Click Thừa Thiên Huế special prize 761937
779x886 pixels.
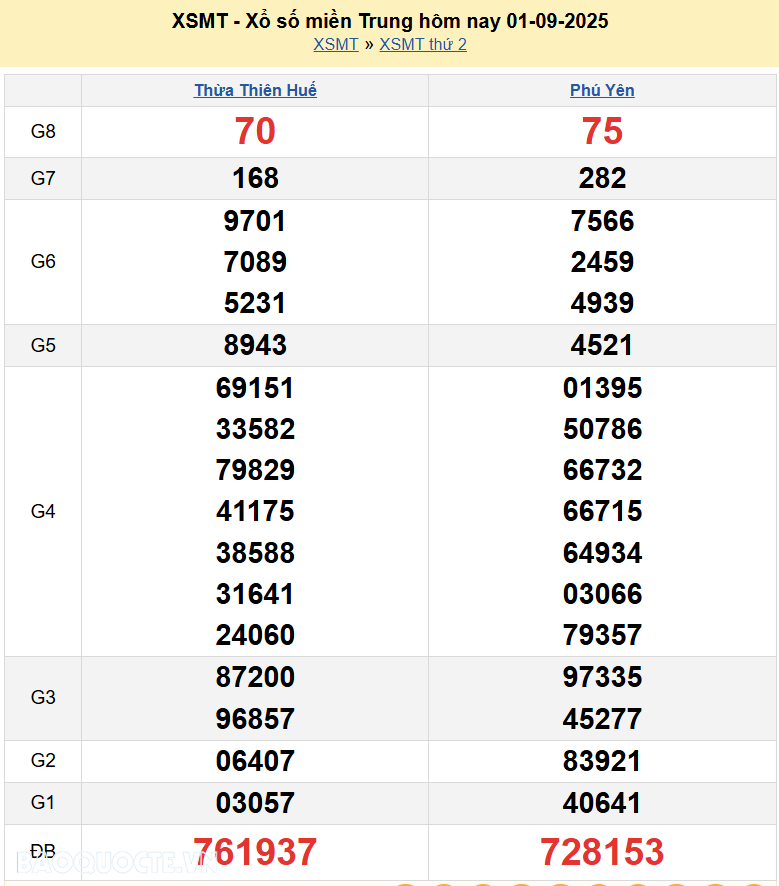click(255, 852)
